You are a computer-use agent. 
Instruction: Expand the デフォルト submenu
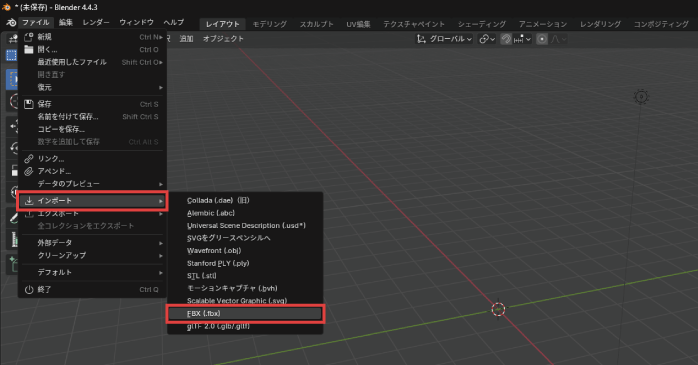tap(92, 272)
